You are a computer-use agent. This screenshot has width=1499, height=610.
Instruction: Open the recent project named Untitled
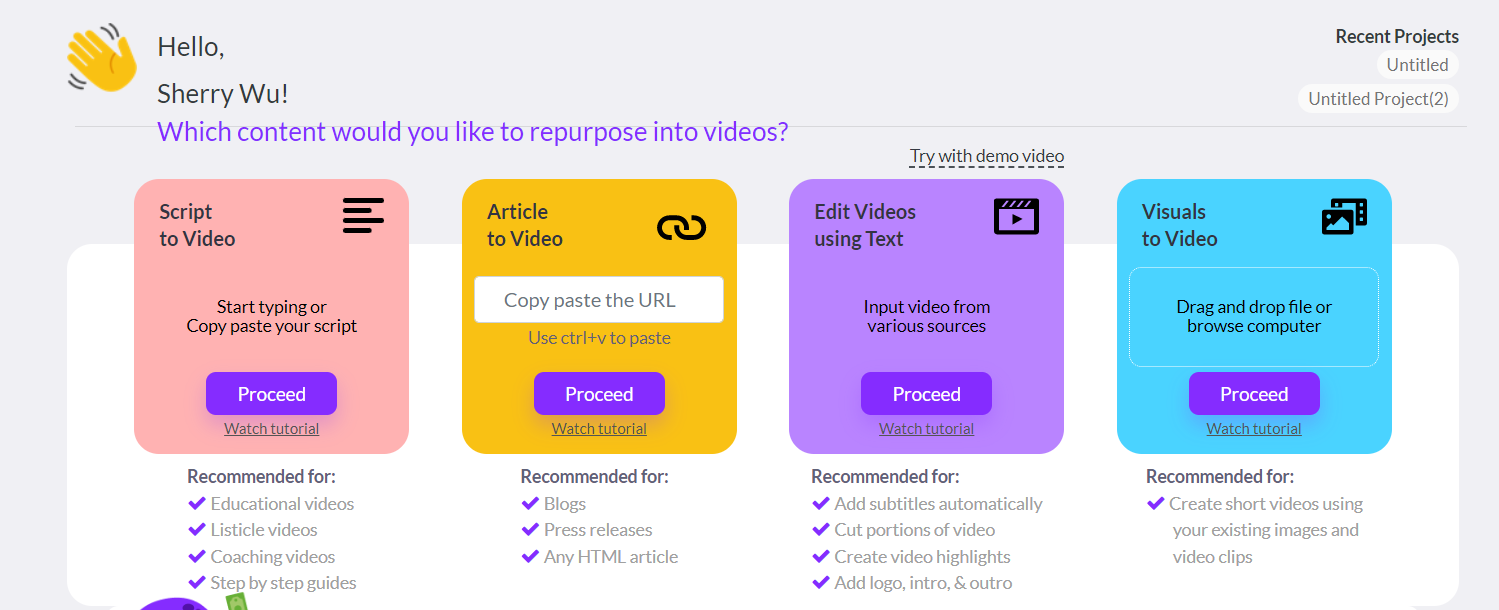1417,65
